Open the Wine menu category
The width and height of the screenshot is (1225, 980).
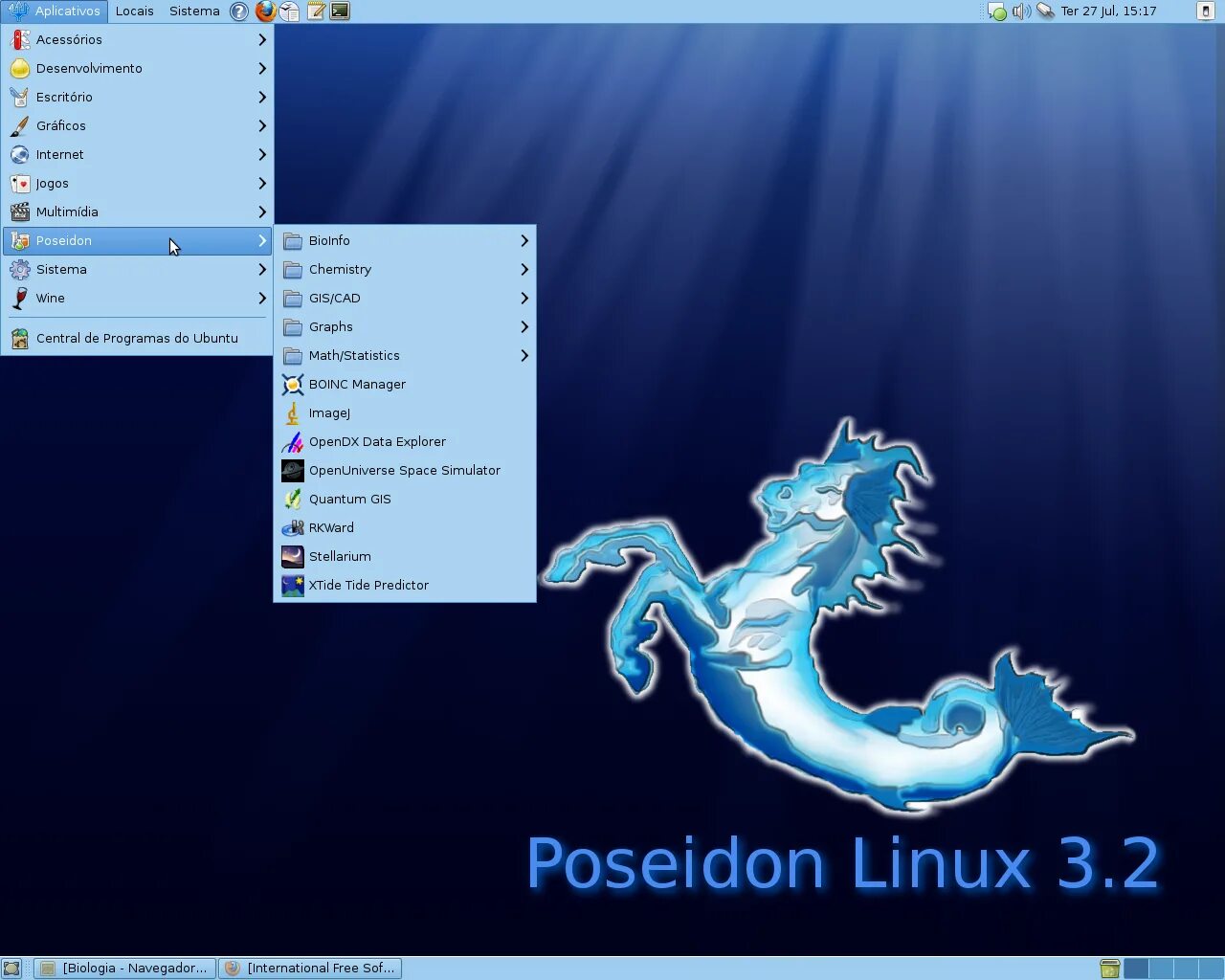tap(137, 298)
